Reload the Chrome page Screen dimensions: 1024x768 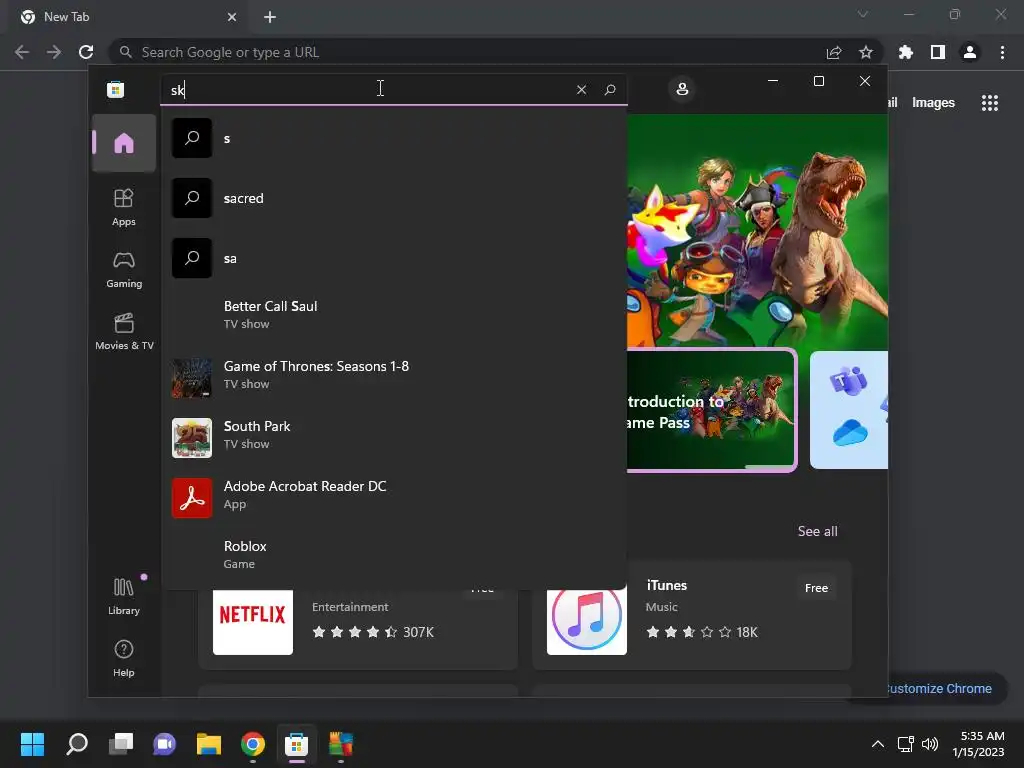click(x=86, y=52)
